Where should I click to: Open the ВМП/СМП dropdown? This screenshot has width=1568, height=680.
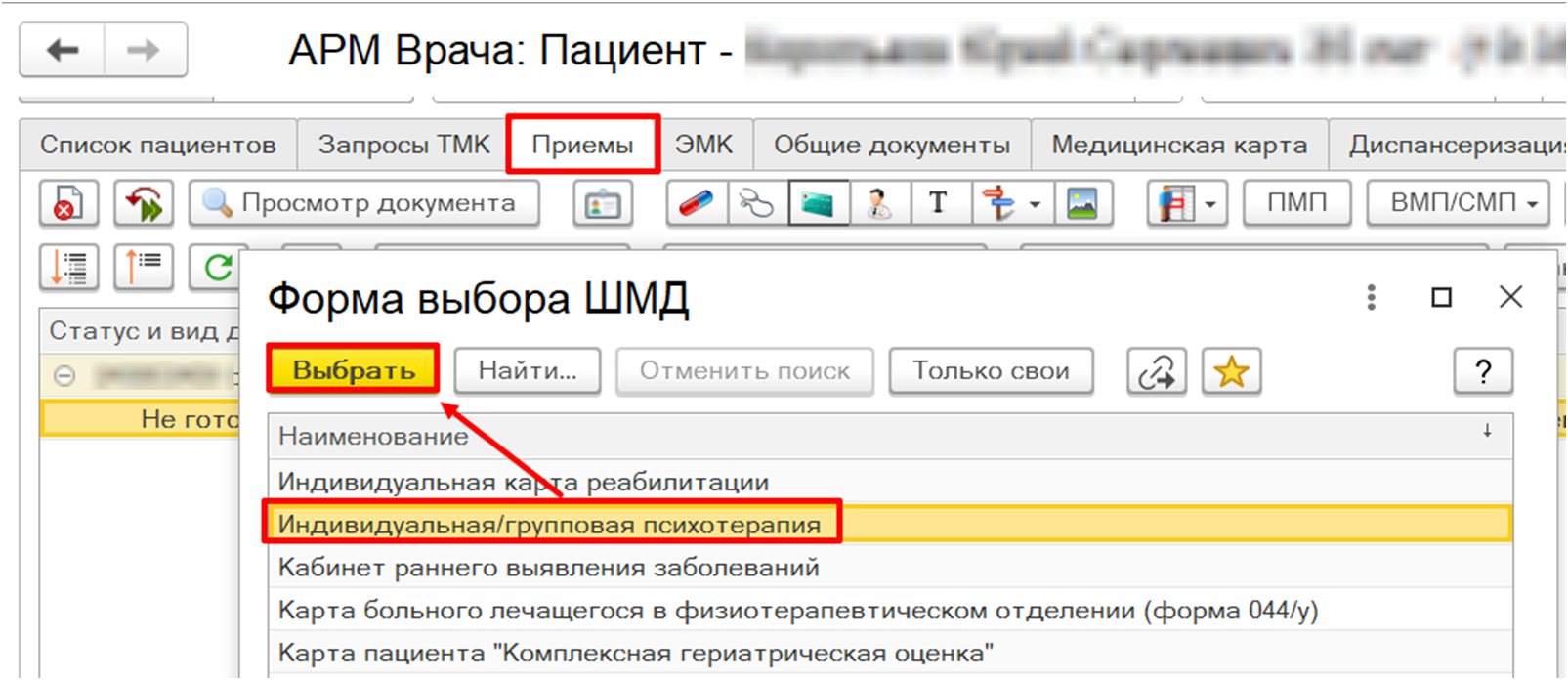pyautogui.click(x=1459, y=203)
